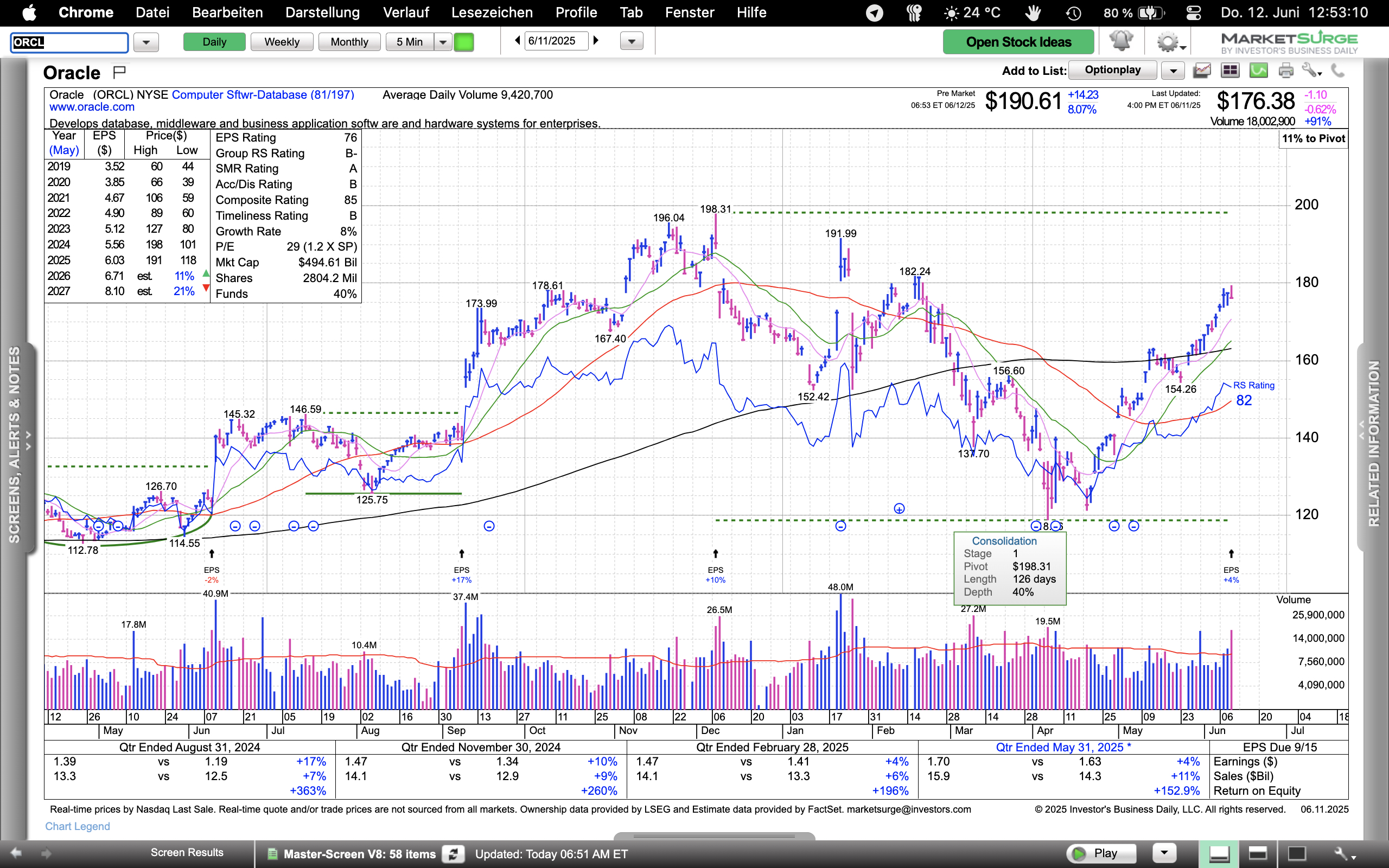The height and width of the screenshot is (868, 1389).
Task: Click the printer icon
Action: [1286, 71]
